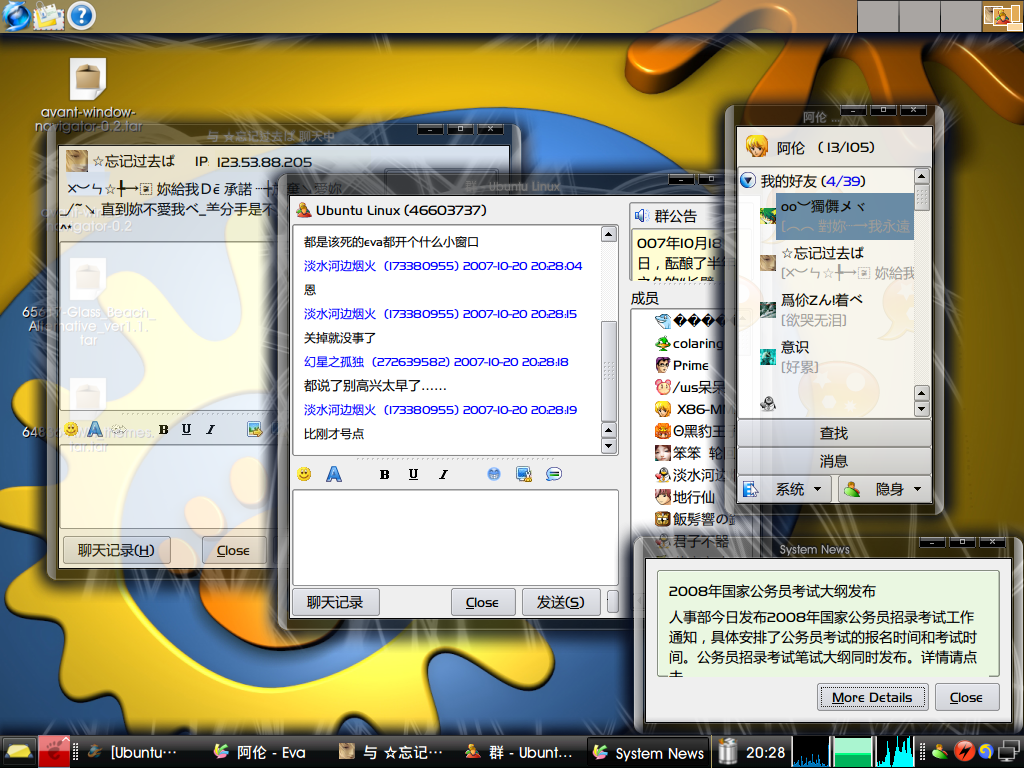This screenshot has height=768, width=1024.
Task: Collapse the 我的好友 (4/39) friends group
Action: point(748,180)
